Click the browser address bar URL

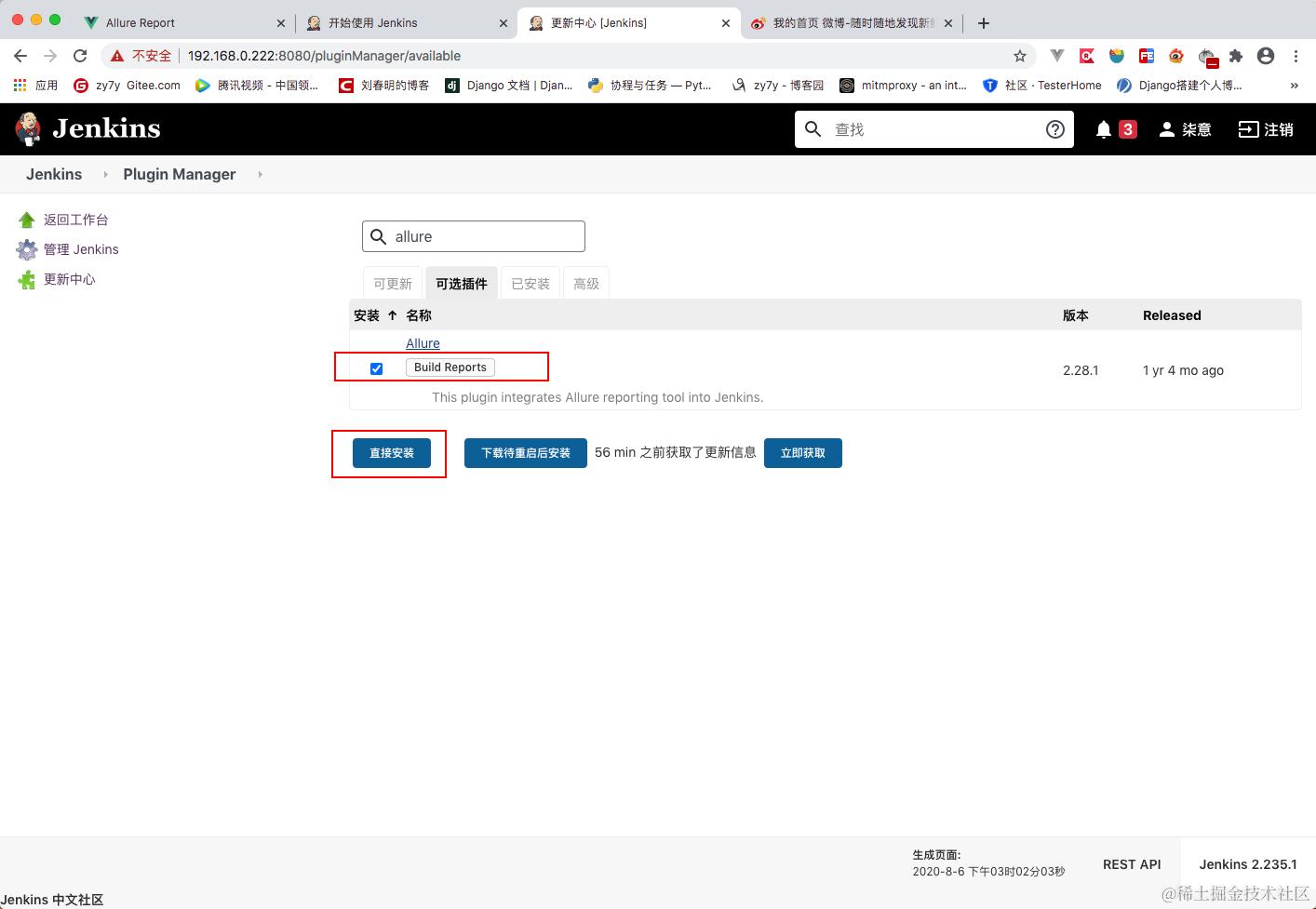(x=324, y=56)
